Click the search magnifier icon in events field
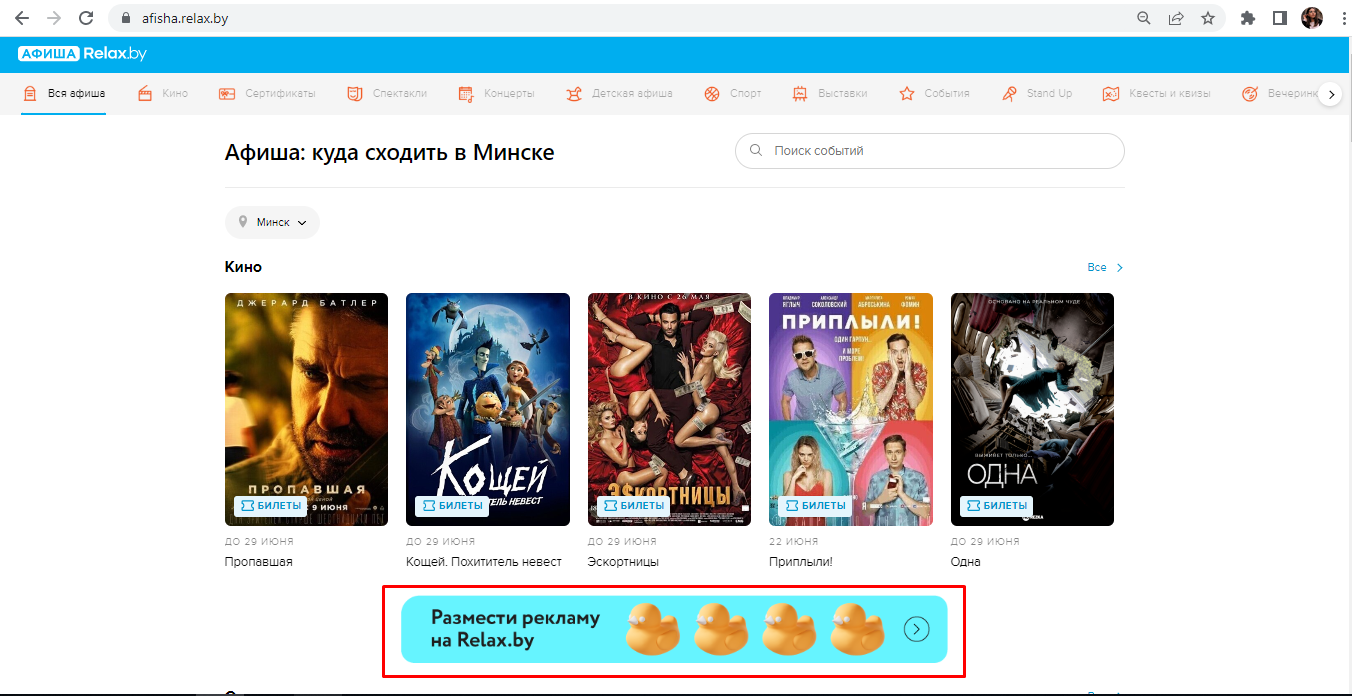 756,151
